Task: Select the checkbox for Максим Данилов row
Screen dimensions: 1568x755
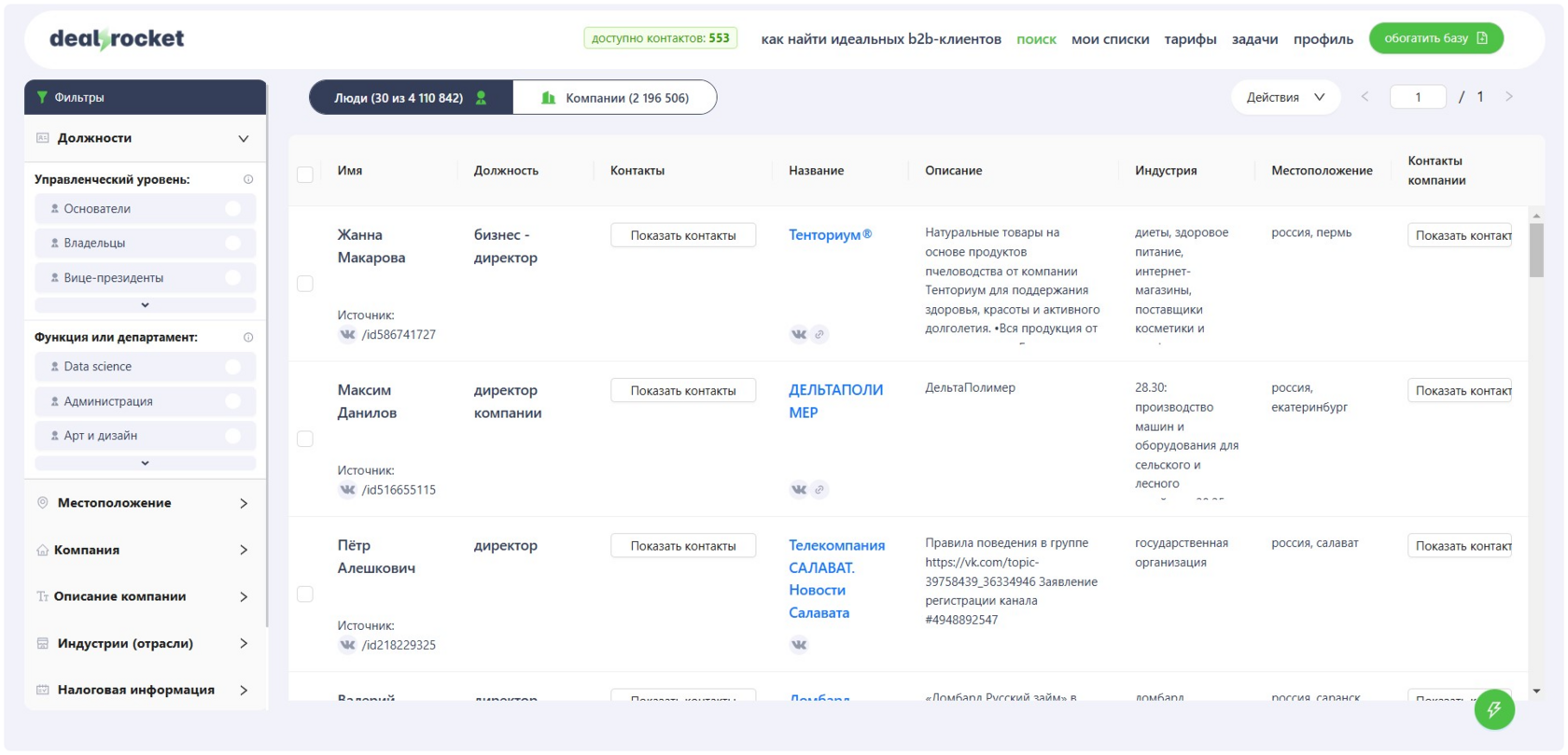Action: coord(305,439)
